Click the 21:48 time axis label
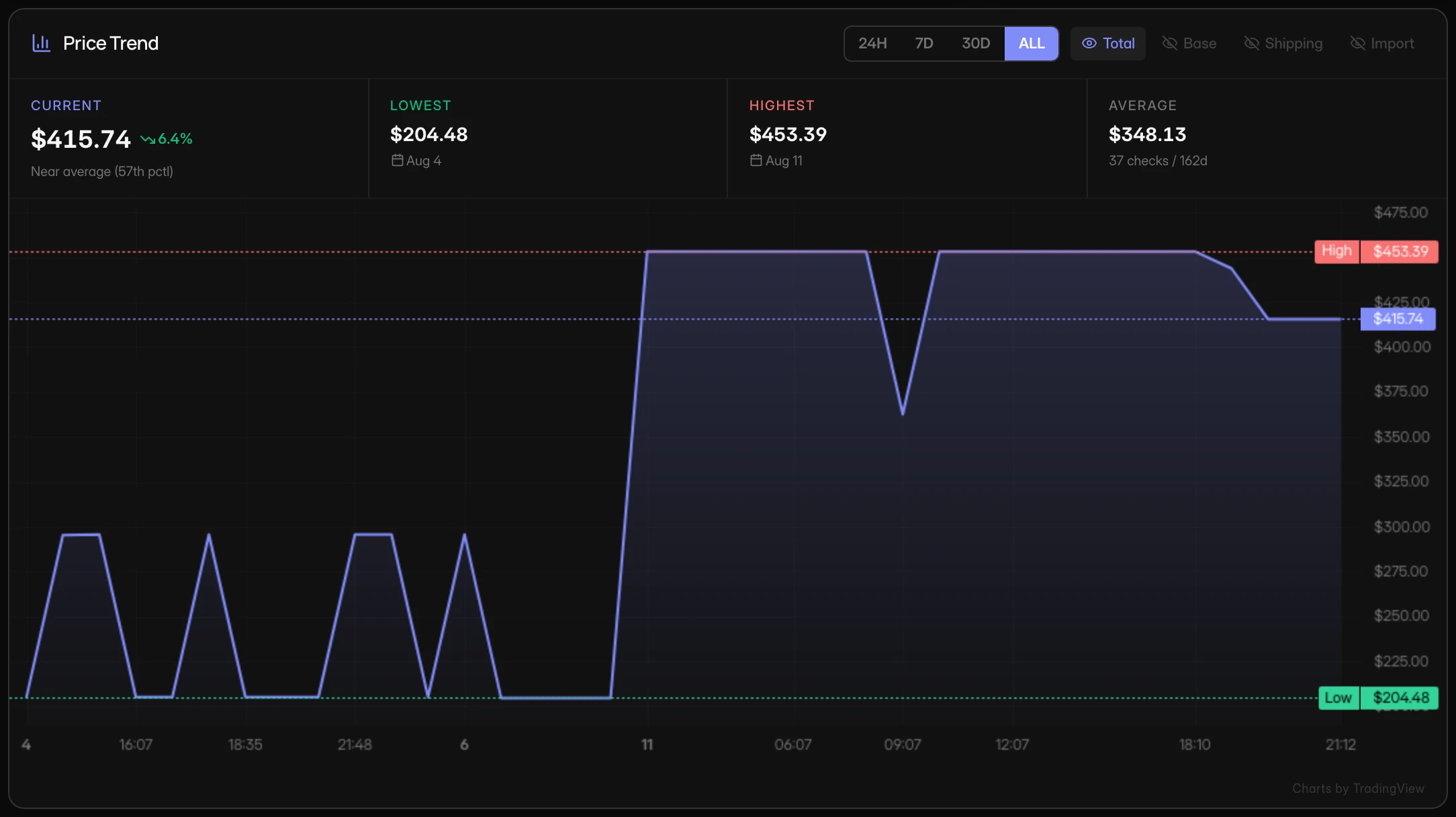1456x817 pixels. point(355,744)
